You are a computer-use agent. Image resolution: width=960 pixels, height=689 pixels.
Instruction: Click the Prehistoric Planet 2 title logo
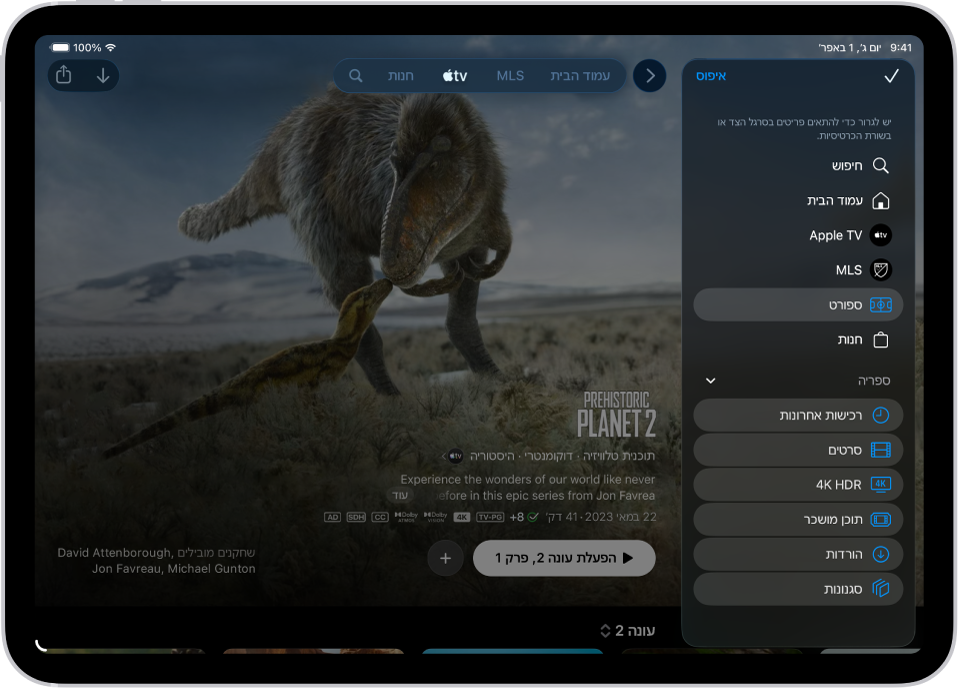[x=616, y=415]
